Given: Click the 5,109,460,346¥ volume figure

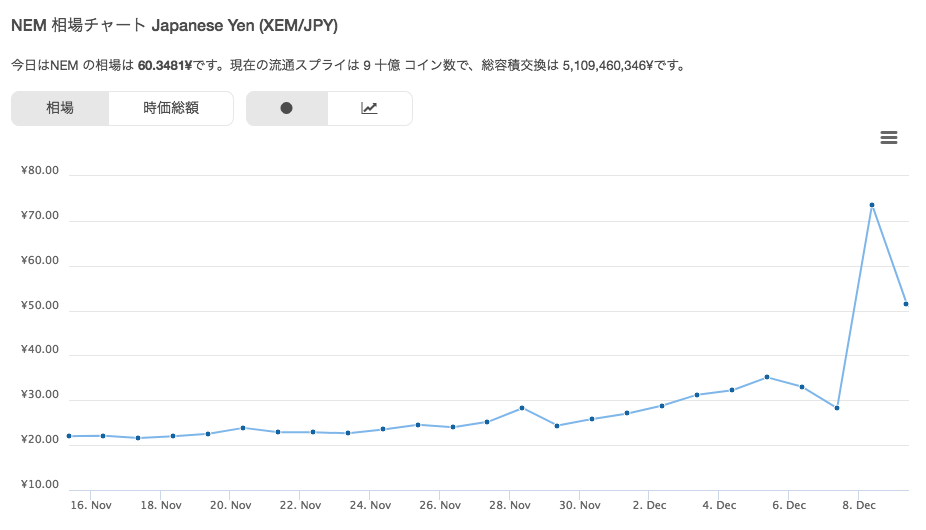Looking at the screenshot, I should coord(607,66).
